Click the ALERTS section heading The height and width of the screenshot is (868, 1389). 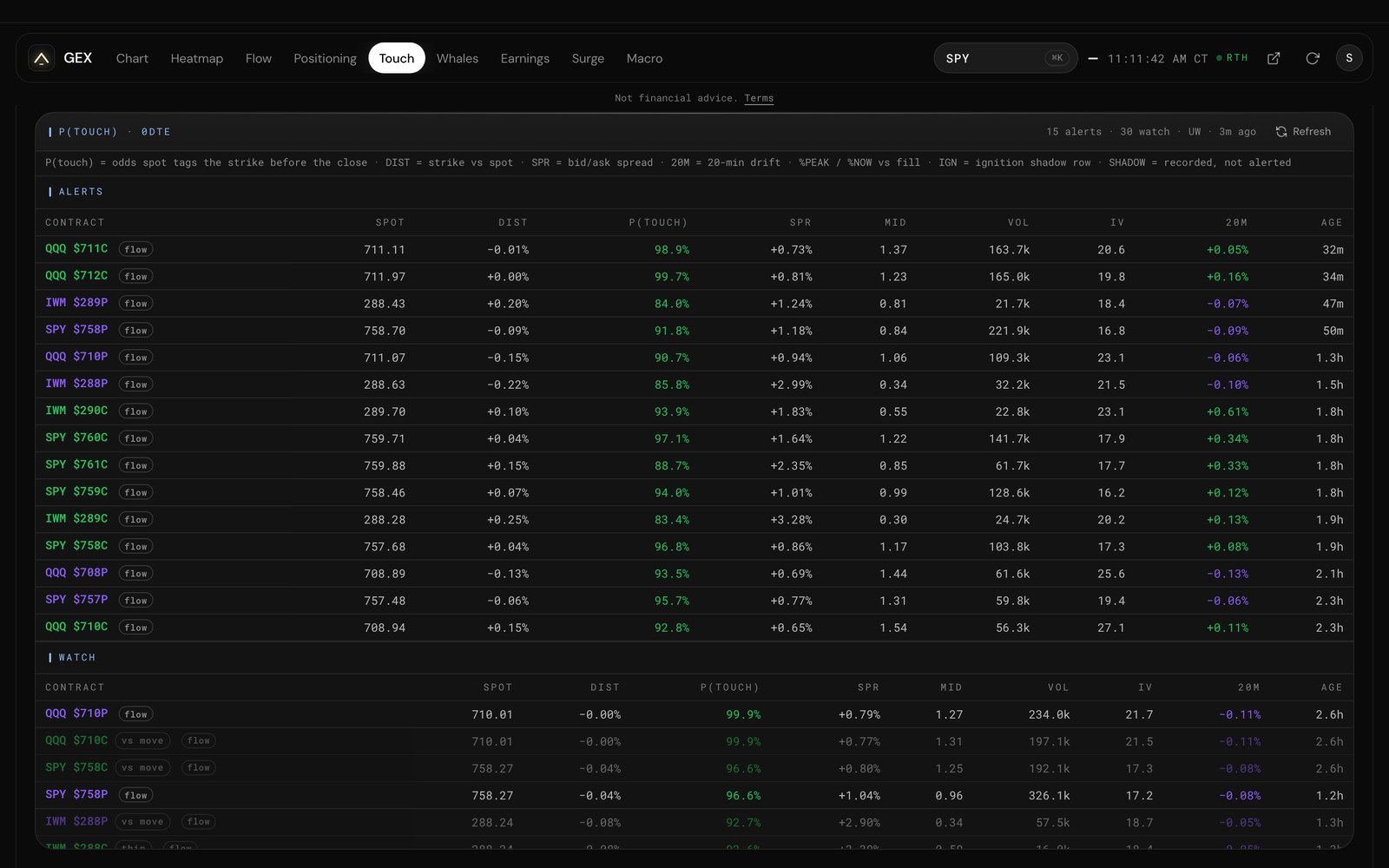click(81, 192)
